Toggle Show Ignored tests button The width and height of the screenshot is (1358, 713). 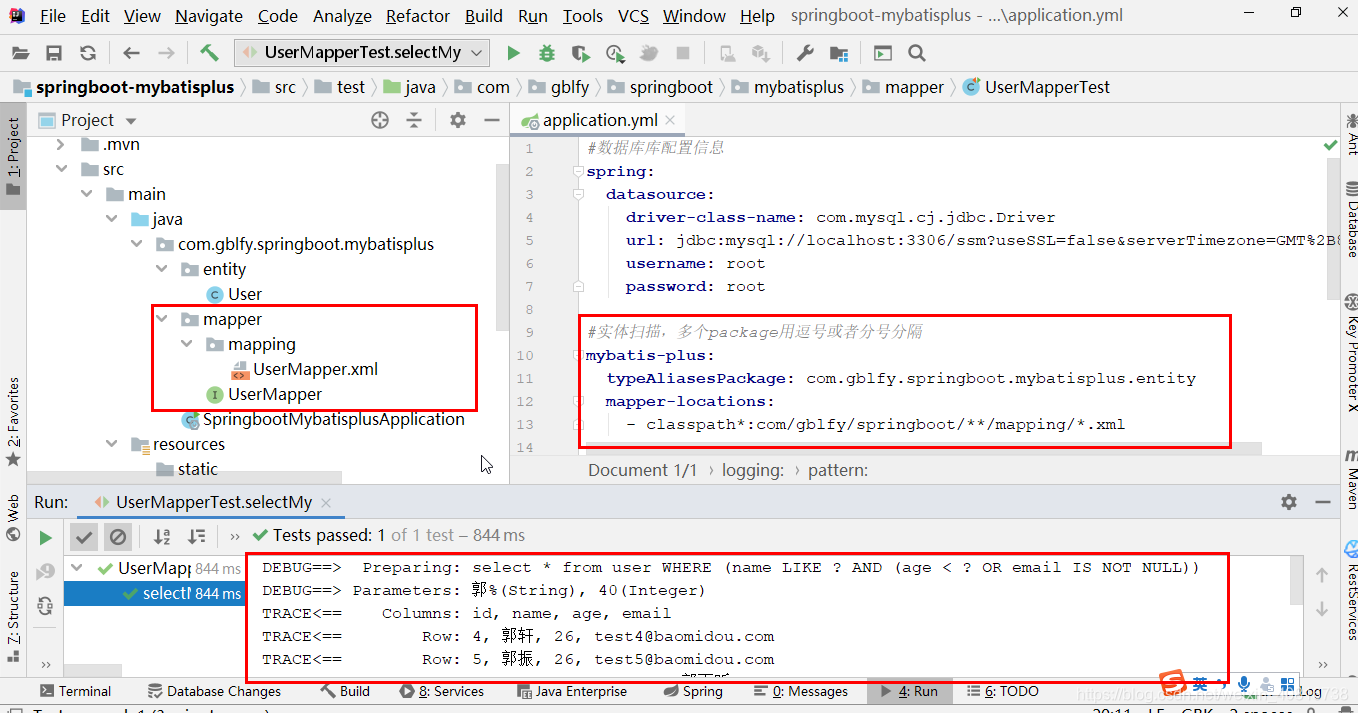point(118,537)
